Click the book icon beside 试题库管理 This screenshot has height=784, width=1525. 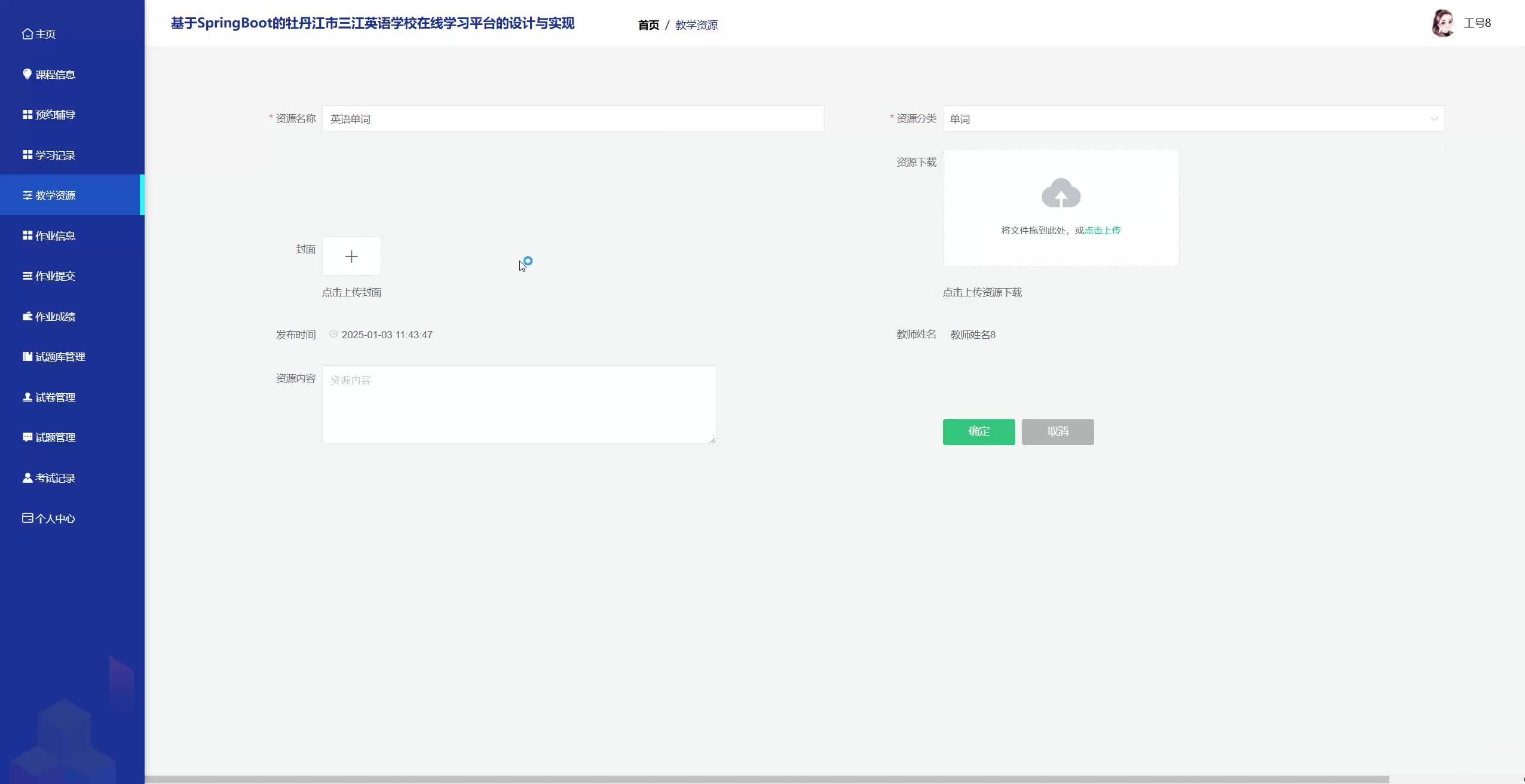[x=27, y=357]
